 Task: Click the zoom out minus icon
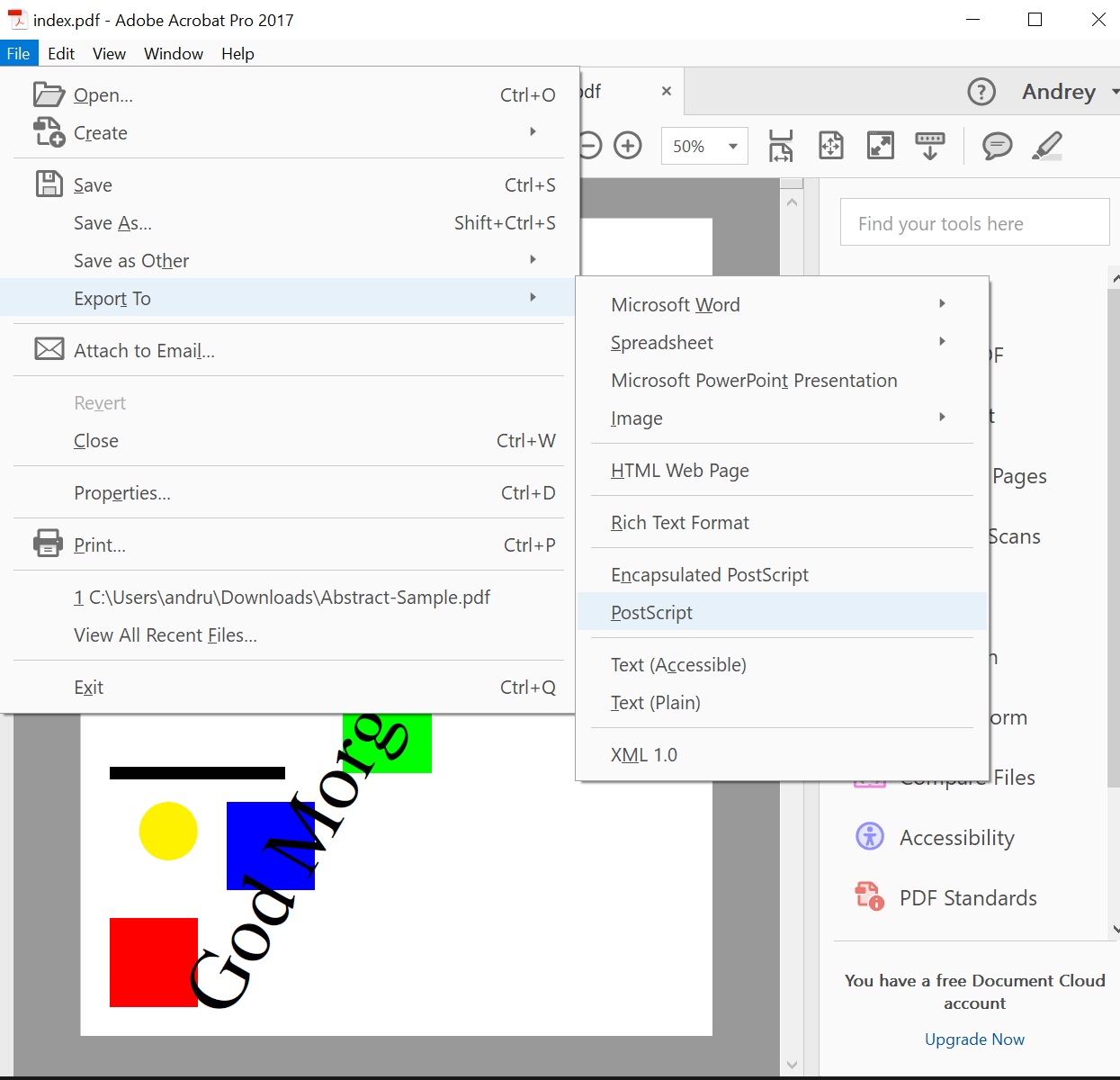pos(589,145)
